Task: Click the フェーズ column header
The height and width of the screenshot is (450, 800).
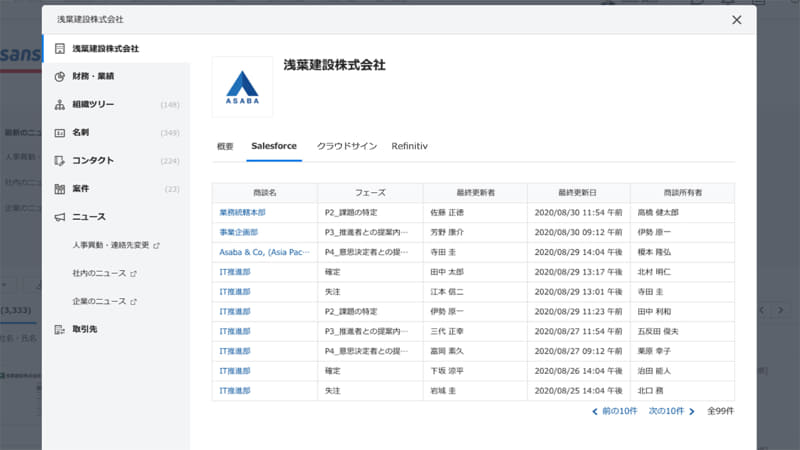Action: [x=370, y=193]
